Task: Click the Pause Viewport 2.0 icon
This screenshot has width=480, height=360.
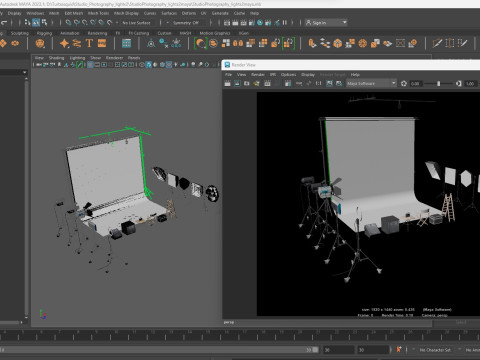Action: click(x=285, y=23)
